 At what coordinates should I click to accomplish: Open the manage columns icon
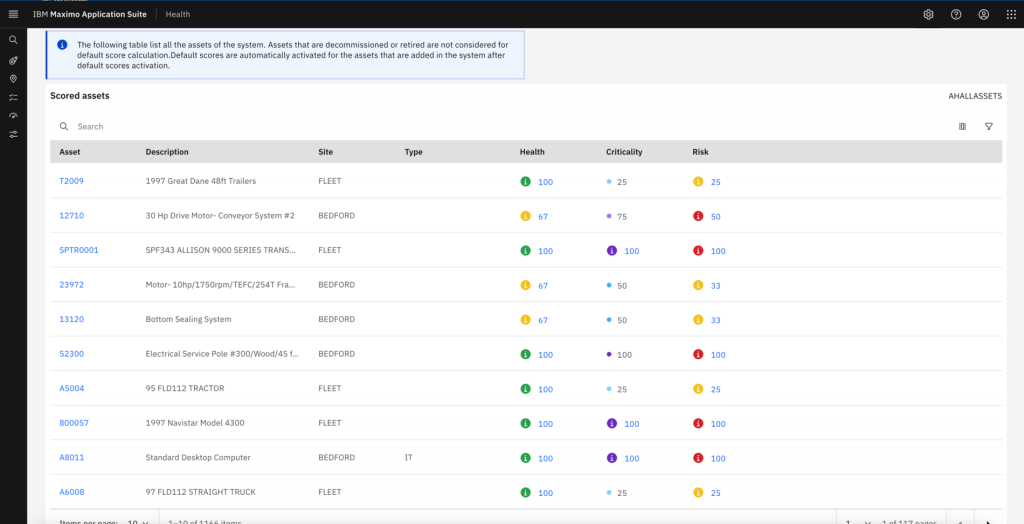click(962, 127)
